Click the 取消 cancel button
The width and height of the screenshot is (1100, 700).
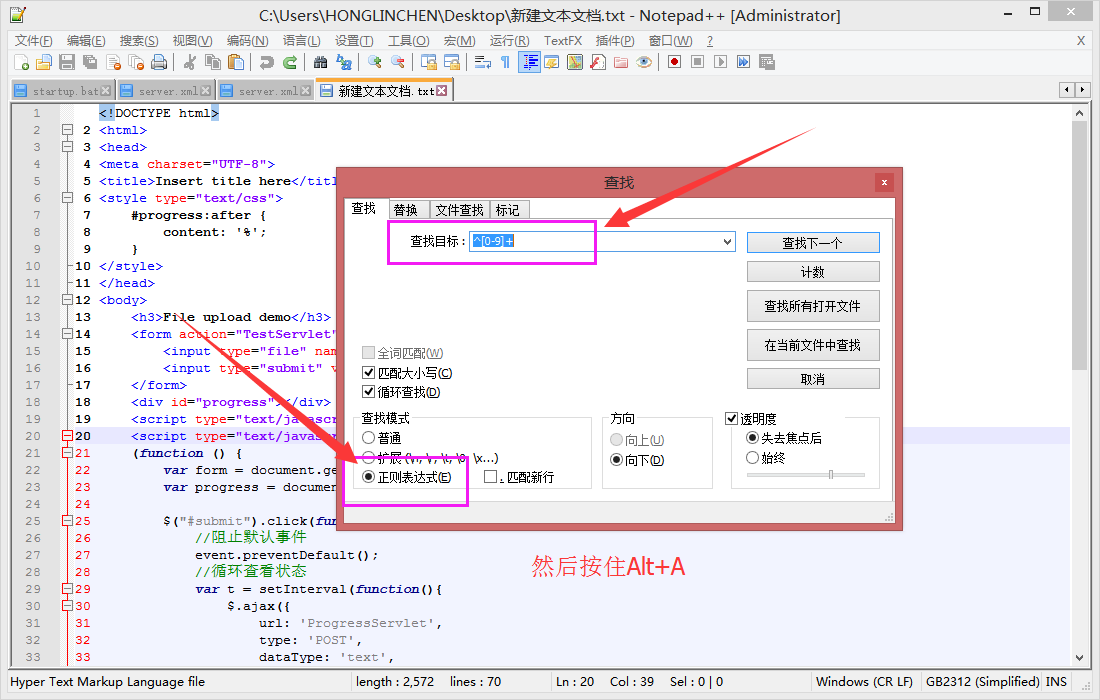coord(813,379)
